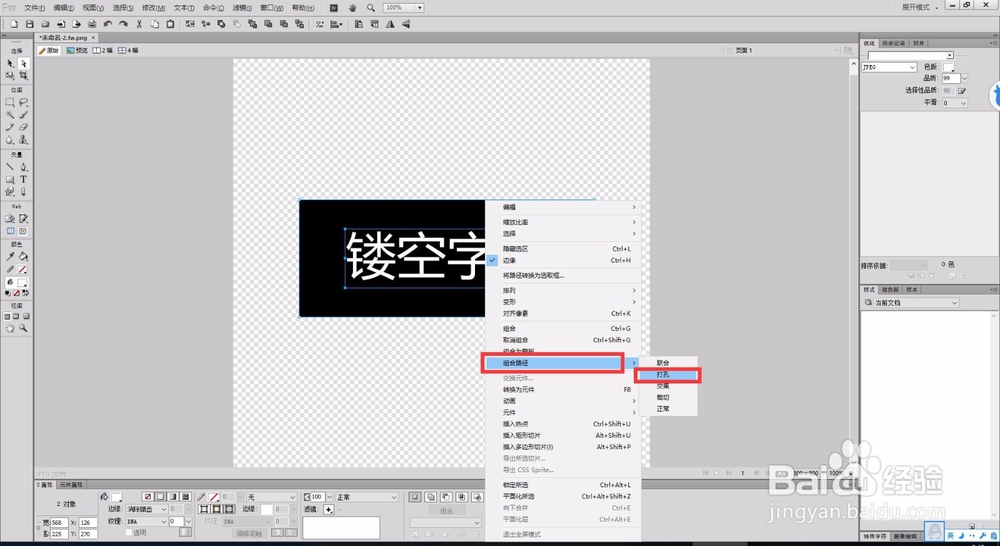Select the solid fill category button
1000x546 pixels.
[x=161, y=496]
